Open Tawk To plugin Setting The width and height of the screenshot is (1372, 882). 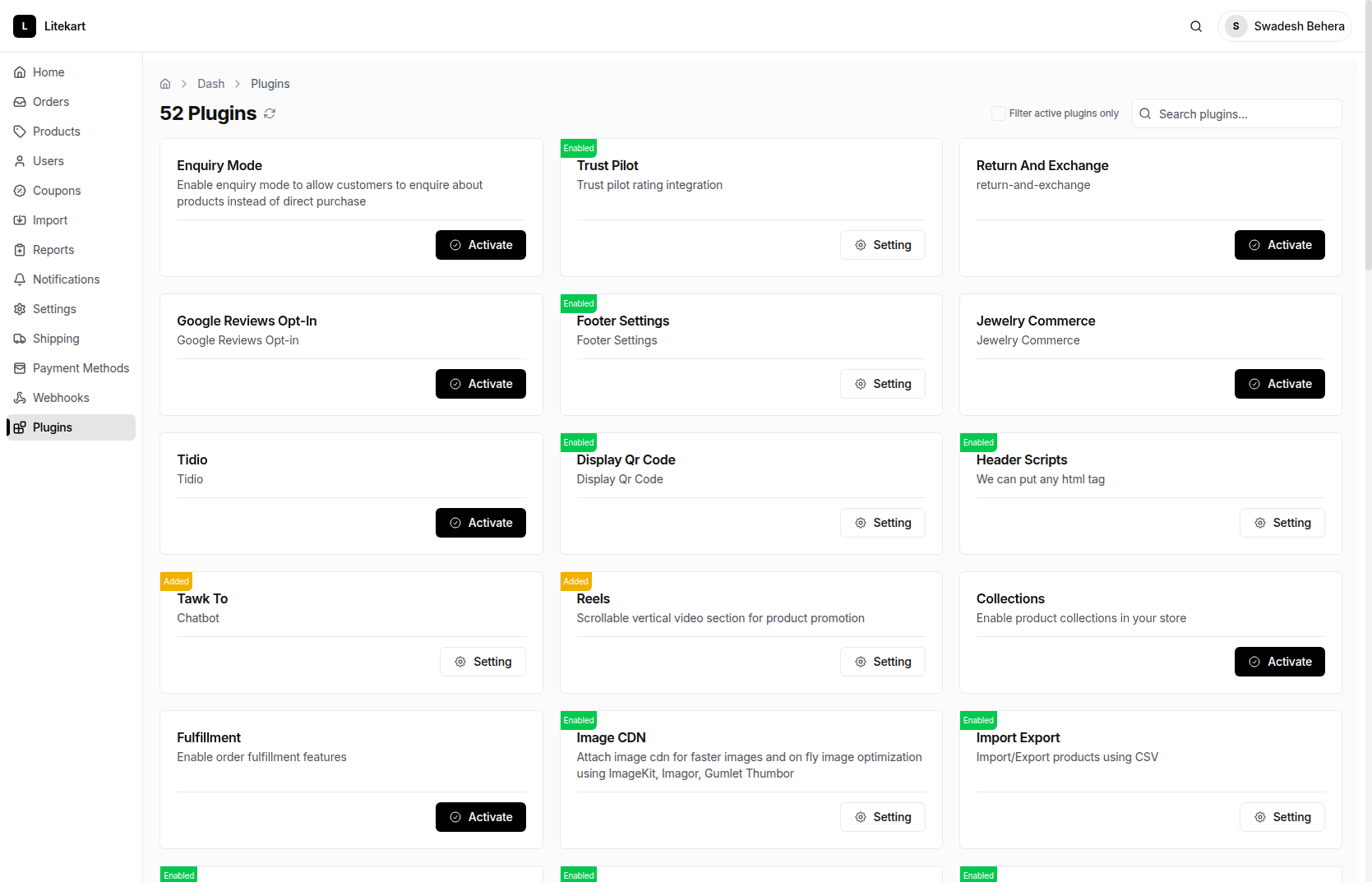[x=483, y=662]
